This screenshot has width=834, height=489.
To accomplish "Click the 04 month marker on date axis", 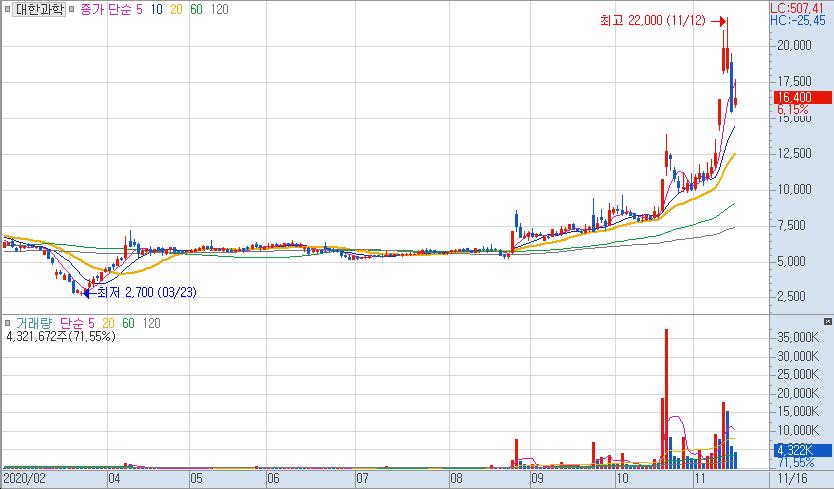I will (114, 478).
